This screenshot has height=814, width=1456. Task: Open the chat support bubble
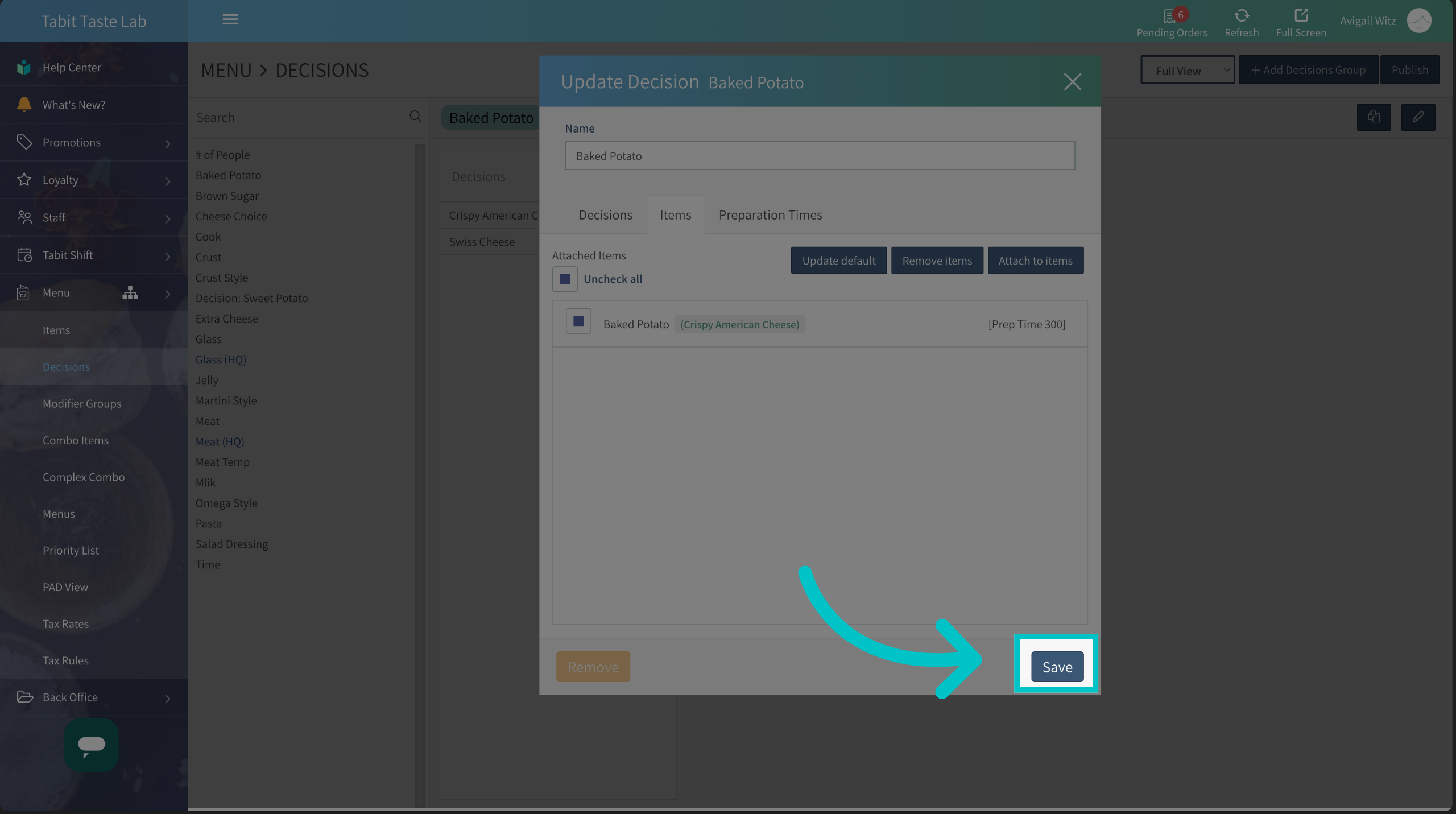click(91, 745)
